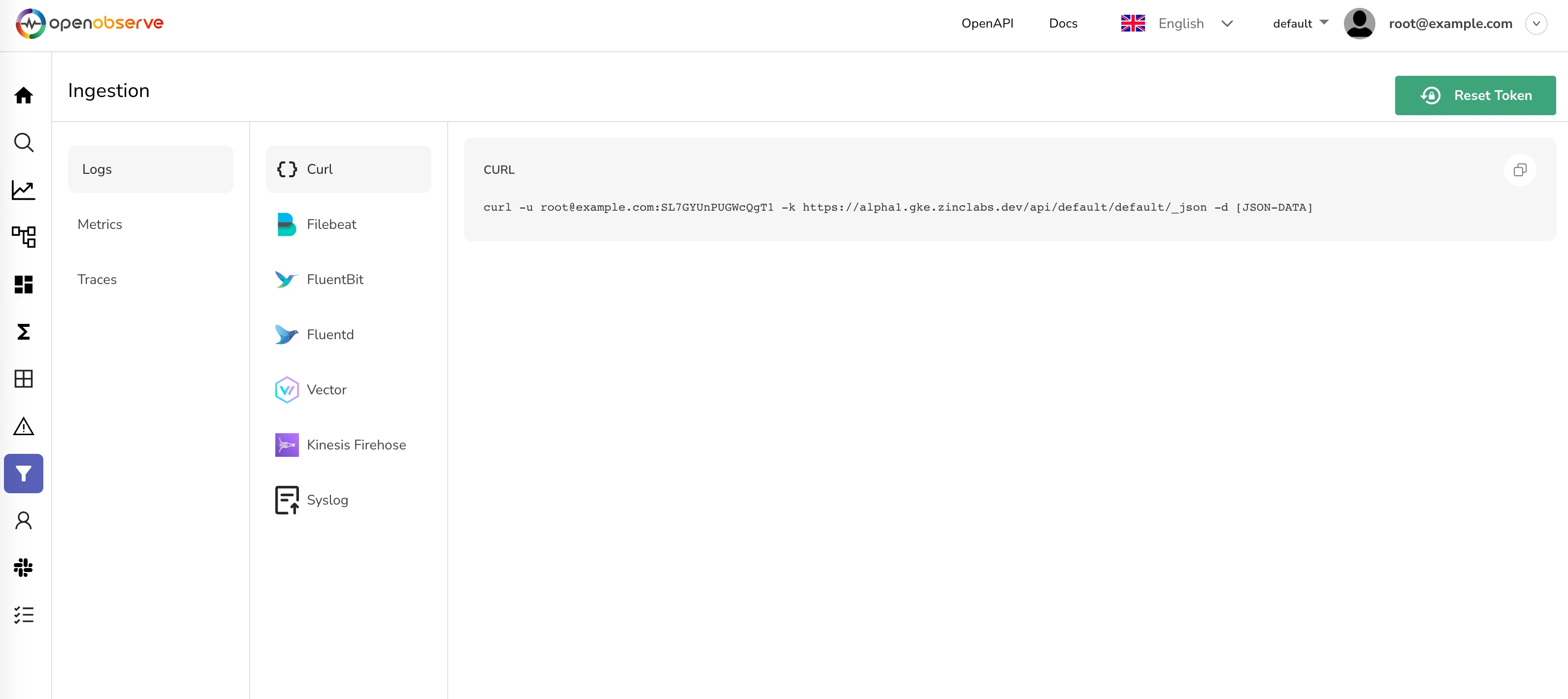Expand the user account menu chevron
Screen dimensions: 1568x699
point(1535,24)
